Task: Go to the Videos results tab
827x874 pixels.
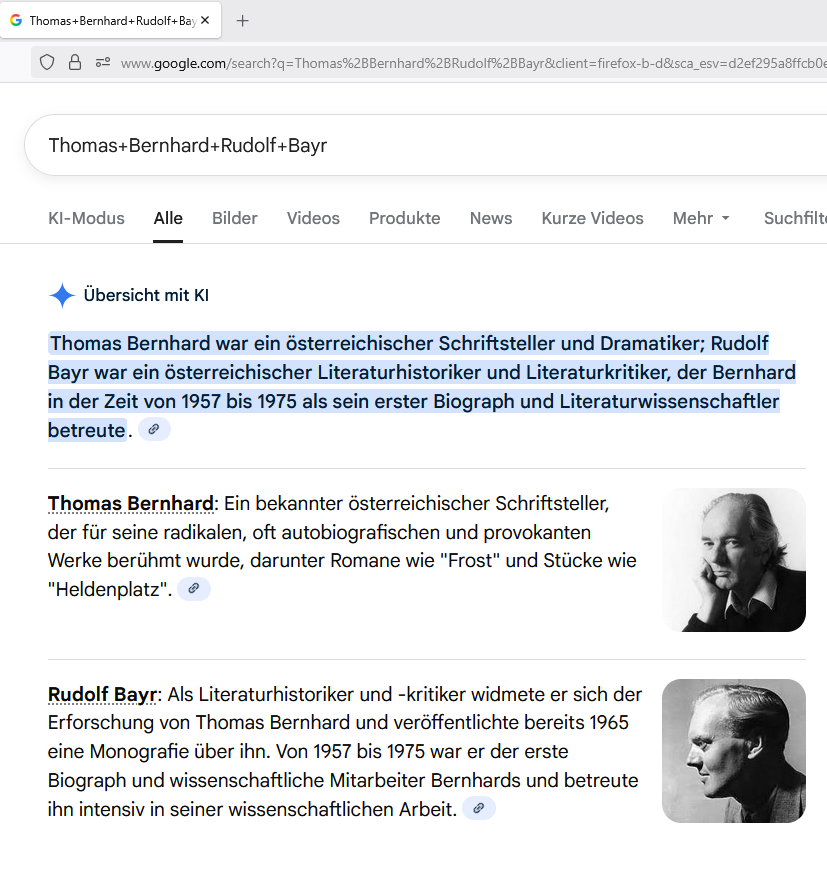Action: (313, 218)
